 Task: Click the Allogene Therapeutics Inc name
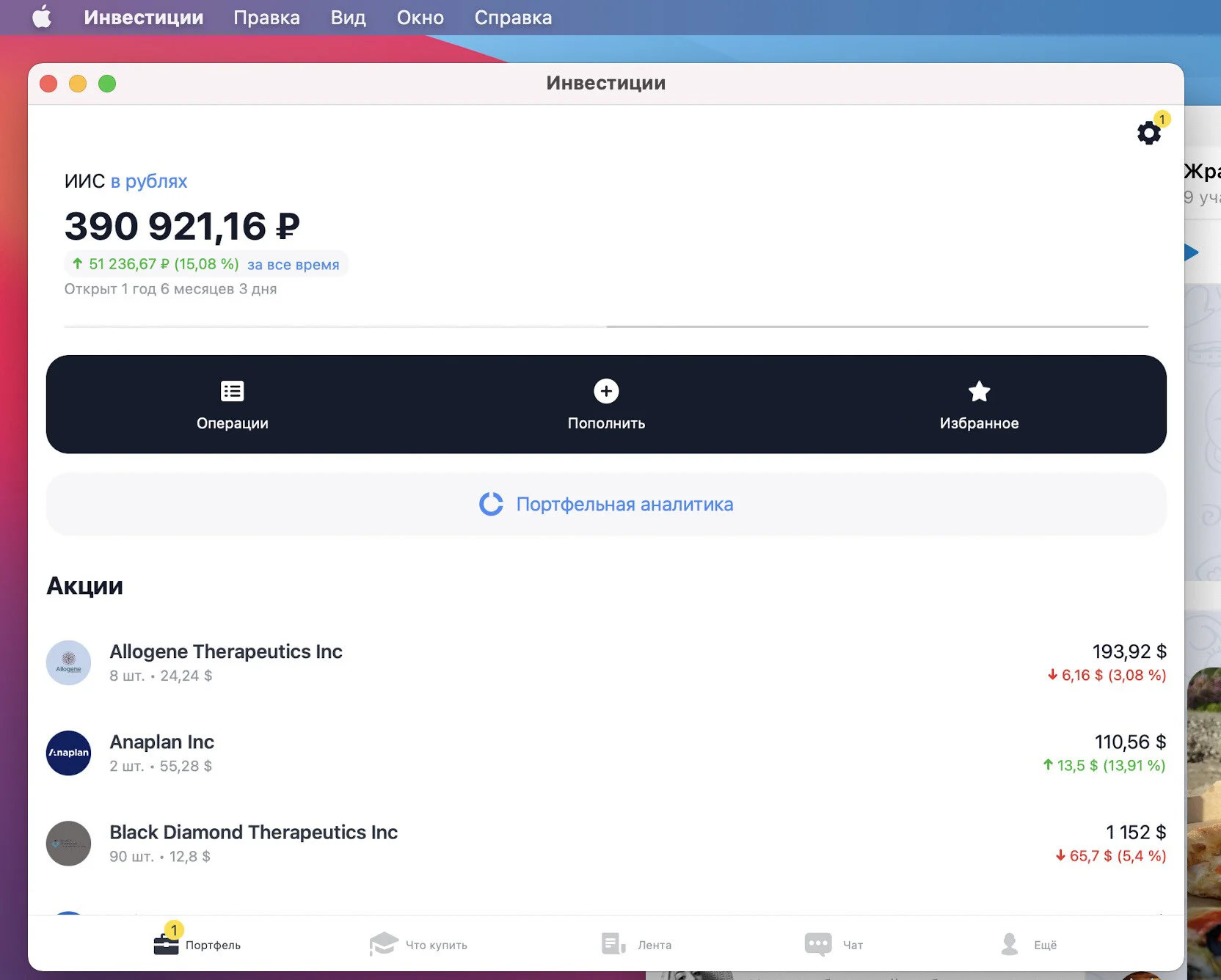[x=226, y=651]
